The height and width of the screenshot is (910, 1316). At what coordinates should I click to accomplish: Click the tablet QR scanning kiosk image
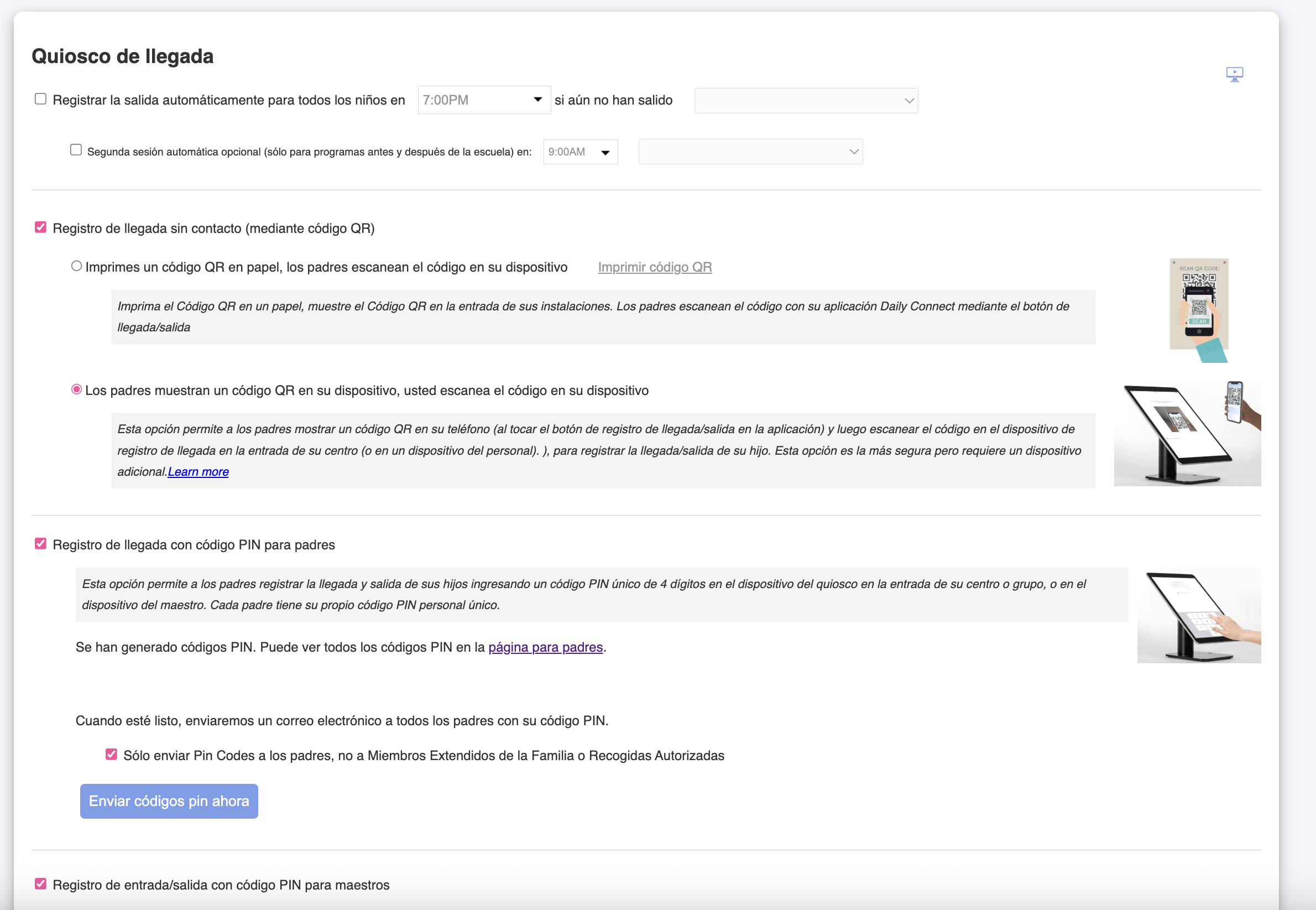pyautogui.click(x=1187, y=433)
